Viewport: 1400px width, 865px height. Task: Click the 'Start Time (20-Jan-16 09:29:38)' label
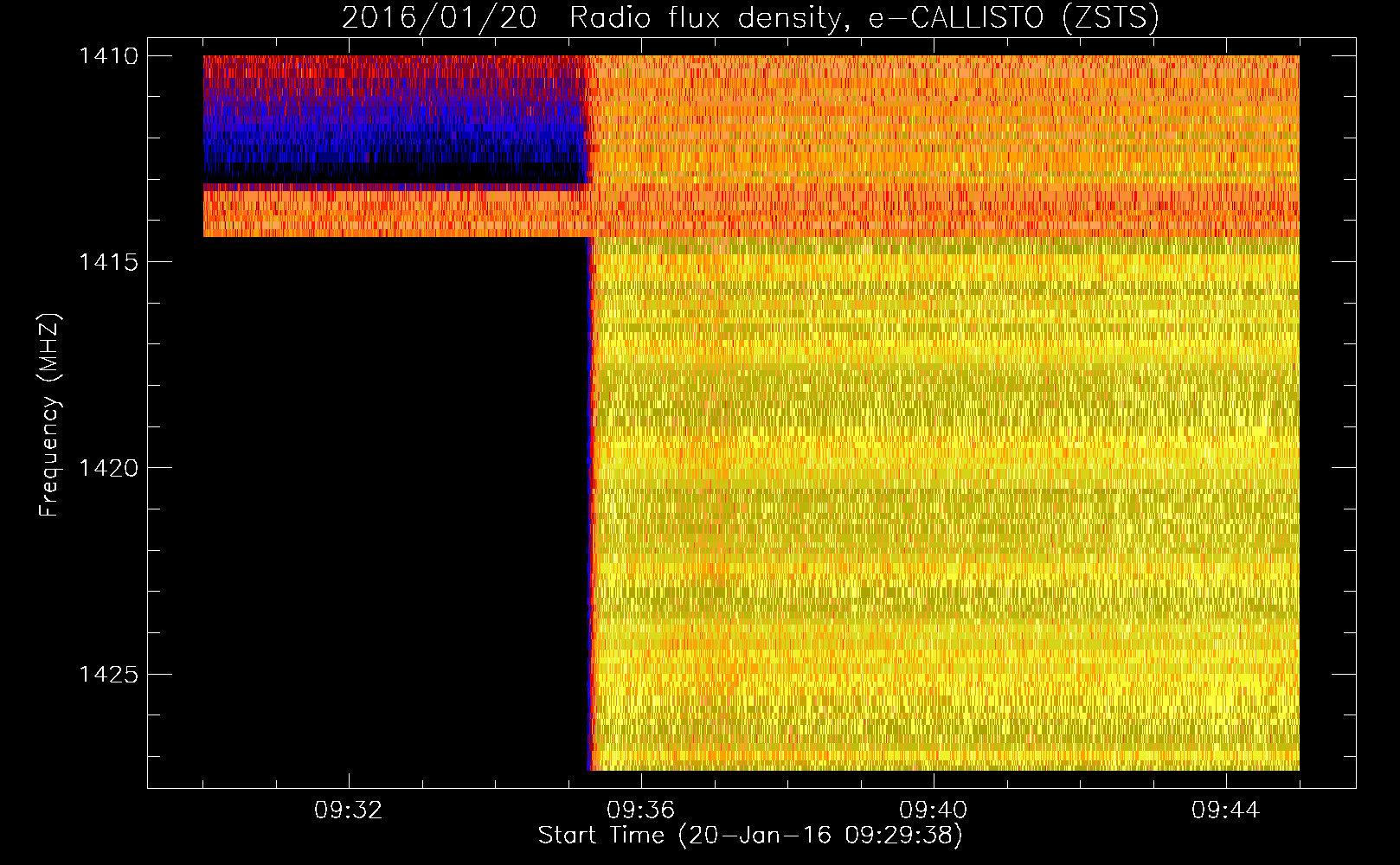750,836
